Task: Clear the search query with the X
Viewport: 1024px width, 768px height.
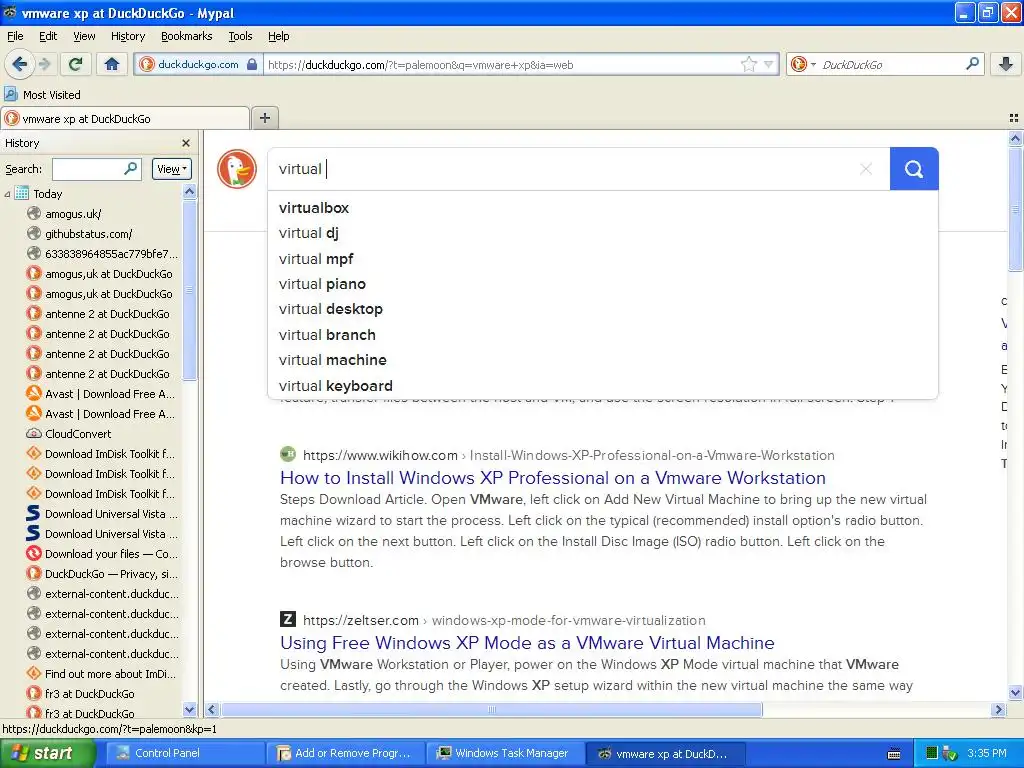Action: [866, 169]
